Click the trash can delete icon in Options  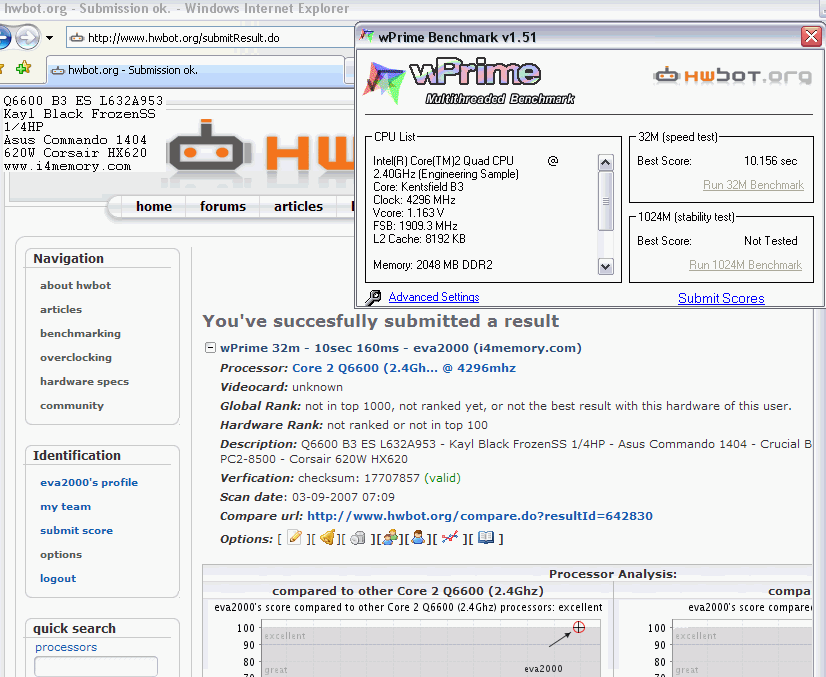pyautogui.click(x=358, y=538)
